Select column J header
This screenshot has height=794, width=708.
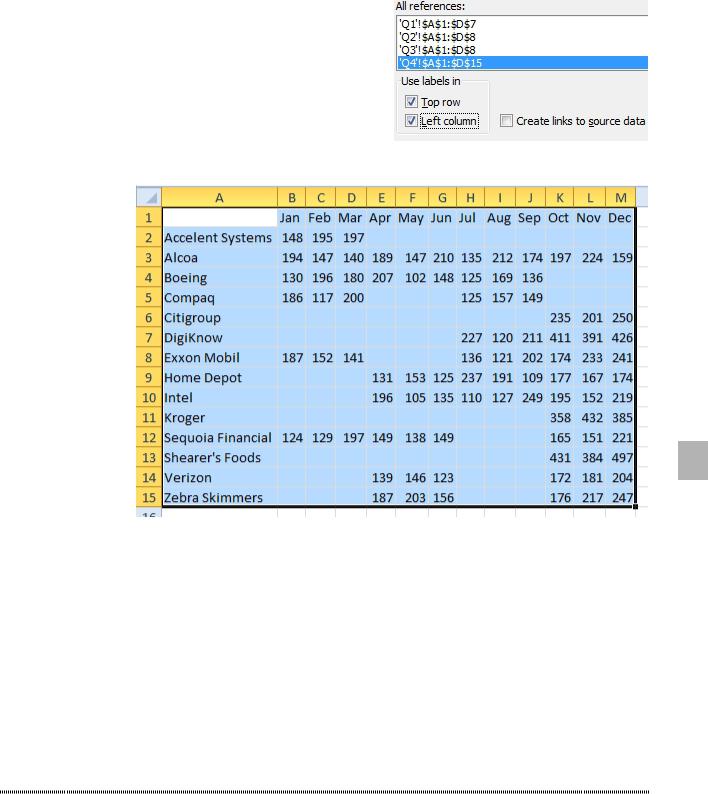click(x=530, y=197)
